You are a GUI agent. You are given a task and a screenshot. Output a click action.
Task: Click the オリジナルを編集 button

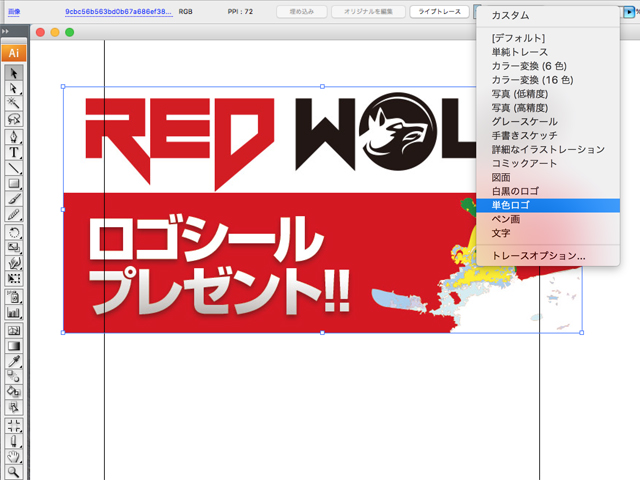click(x=368, y=12)
